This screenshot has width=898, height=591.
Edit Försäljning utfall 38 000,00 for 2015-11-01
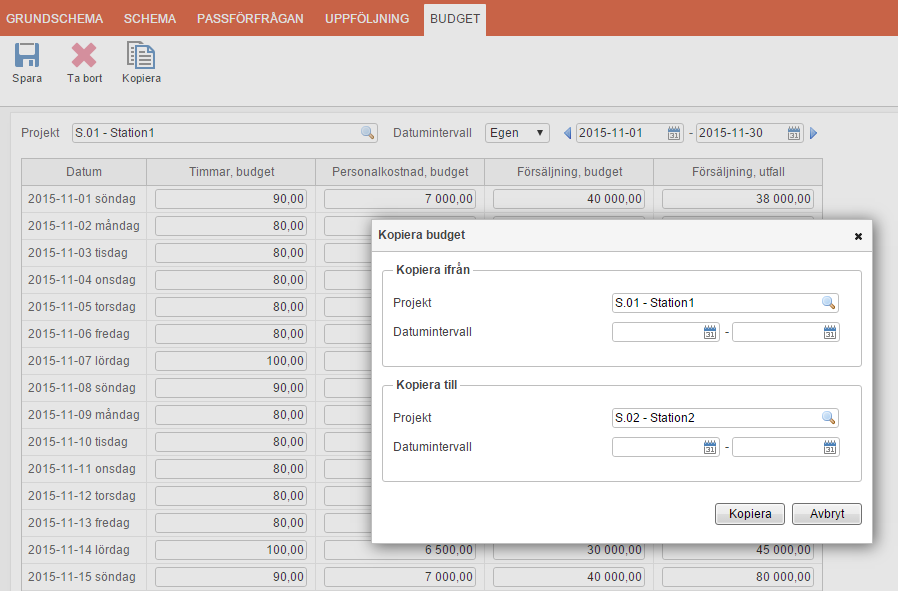coord(738,199)
